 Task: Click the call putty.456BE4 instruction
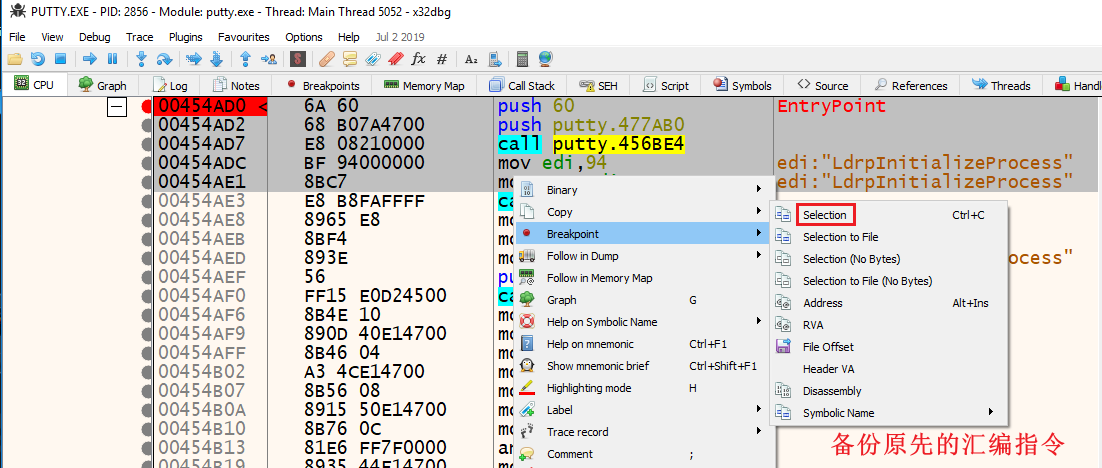coord(591,145)
